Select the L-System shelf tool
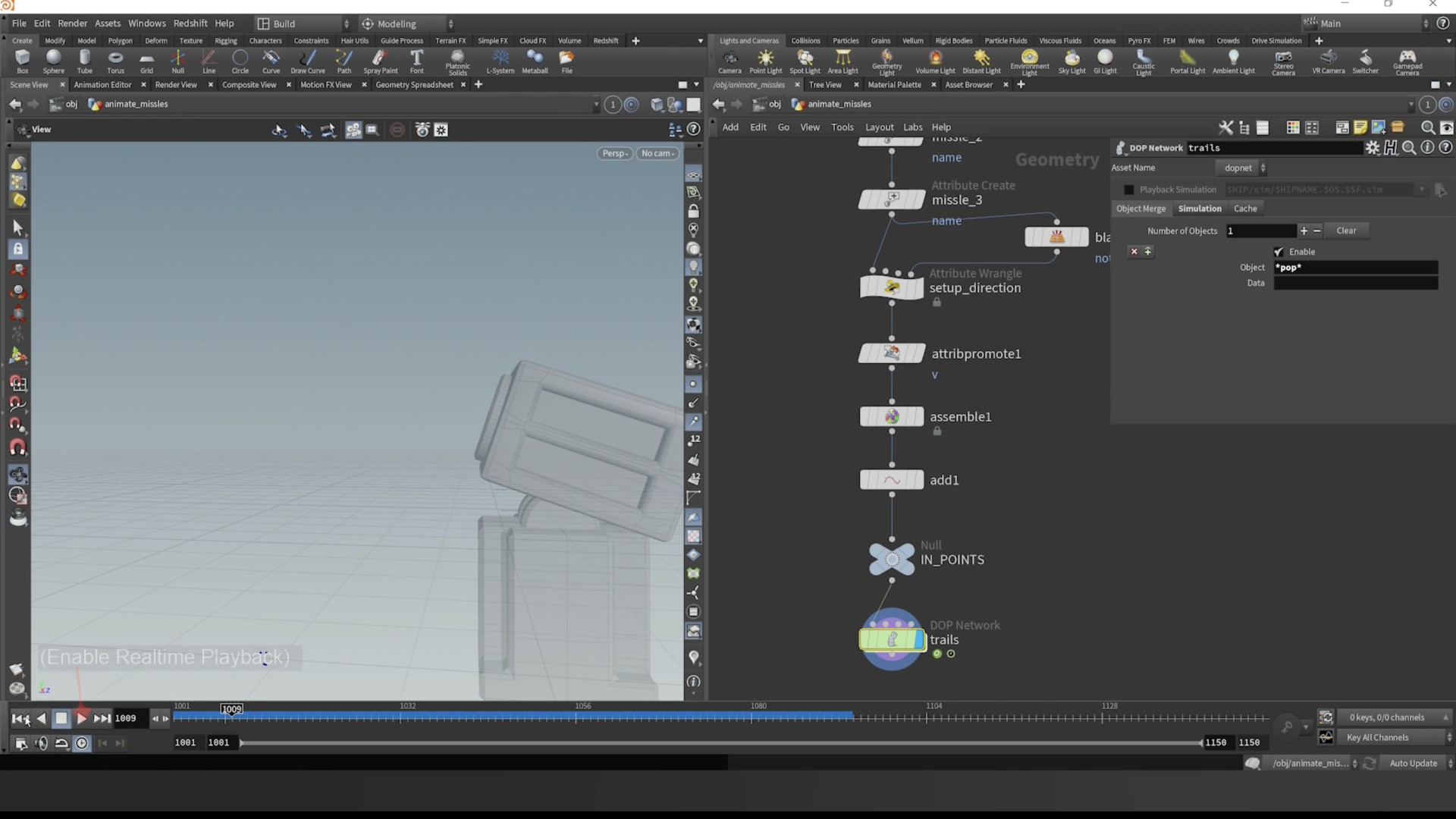 [500, 61]
